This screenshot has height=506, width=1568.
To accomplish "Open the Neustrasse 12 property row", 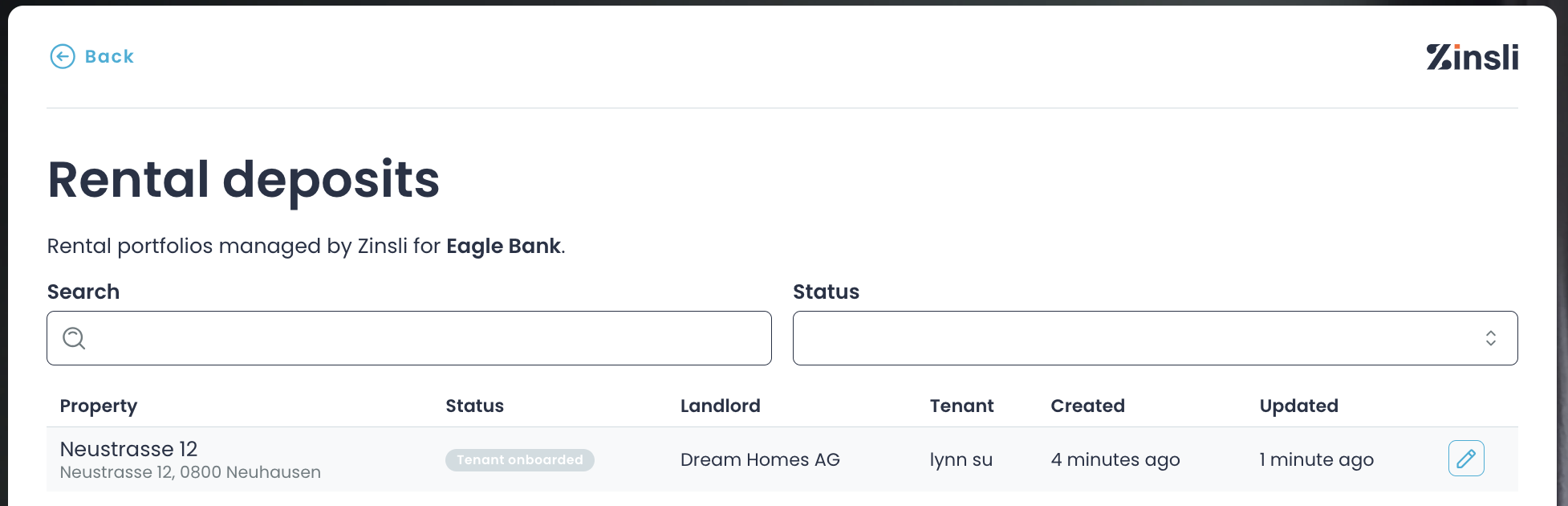I will [128, 449].
